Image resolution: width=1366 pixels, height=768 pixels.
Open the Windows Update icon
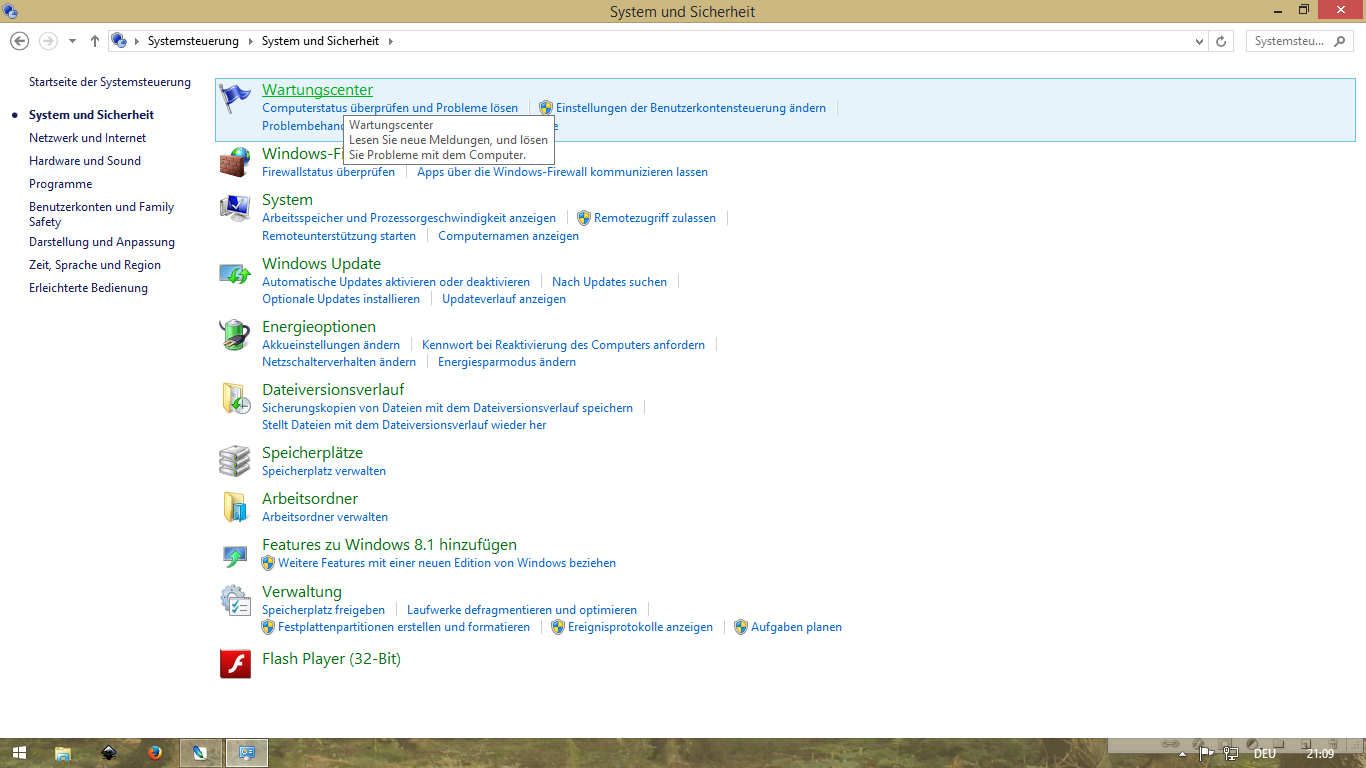coord(235,272)
